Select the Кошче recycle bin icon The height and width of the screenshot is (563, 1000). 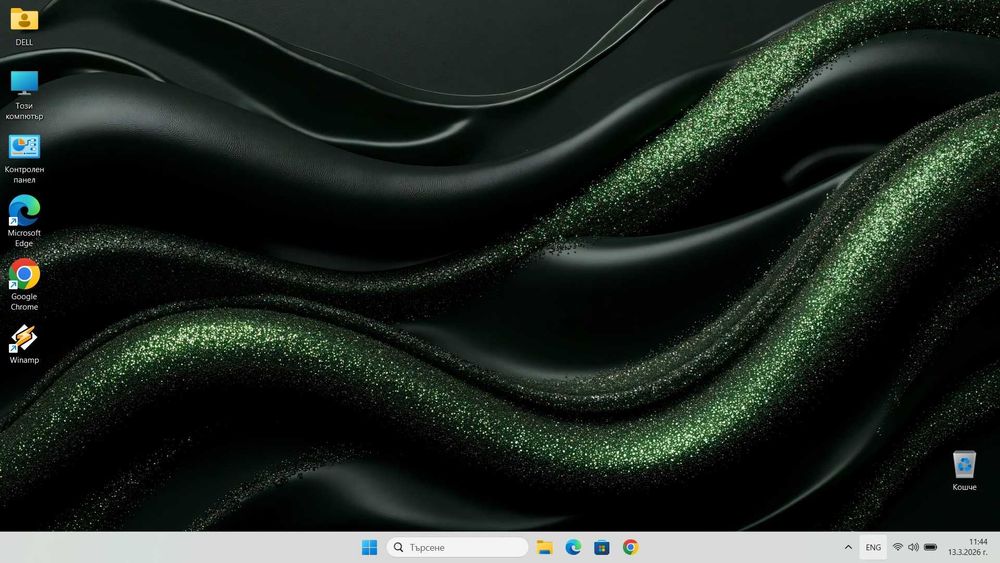(x=964, y=464)
